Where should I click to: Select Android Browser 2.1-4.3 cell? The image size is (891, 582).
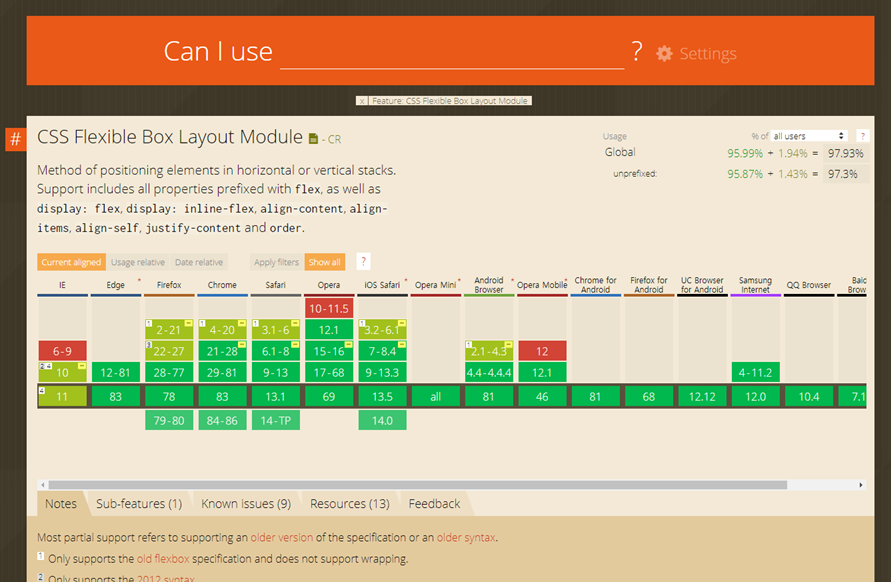489,351
